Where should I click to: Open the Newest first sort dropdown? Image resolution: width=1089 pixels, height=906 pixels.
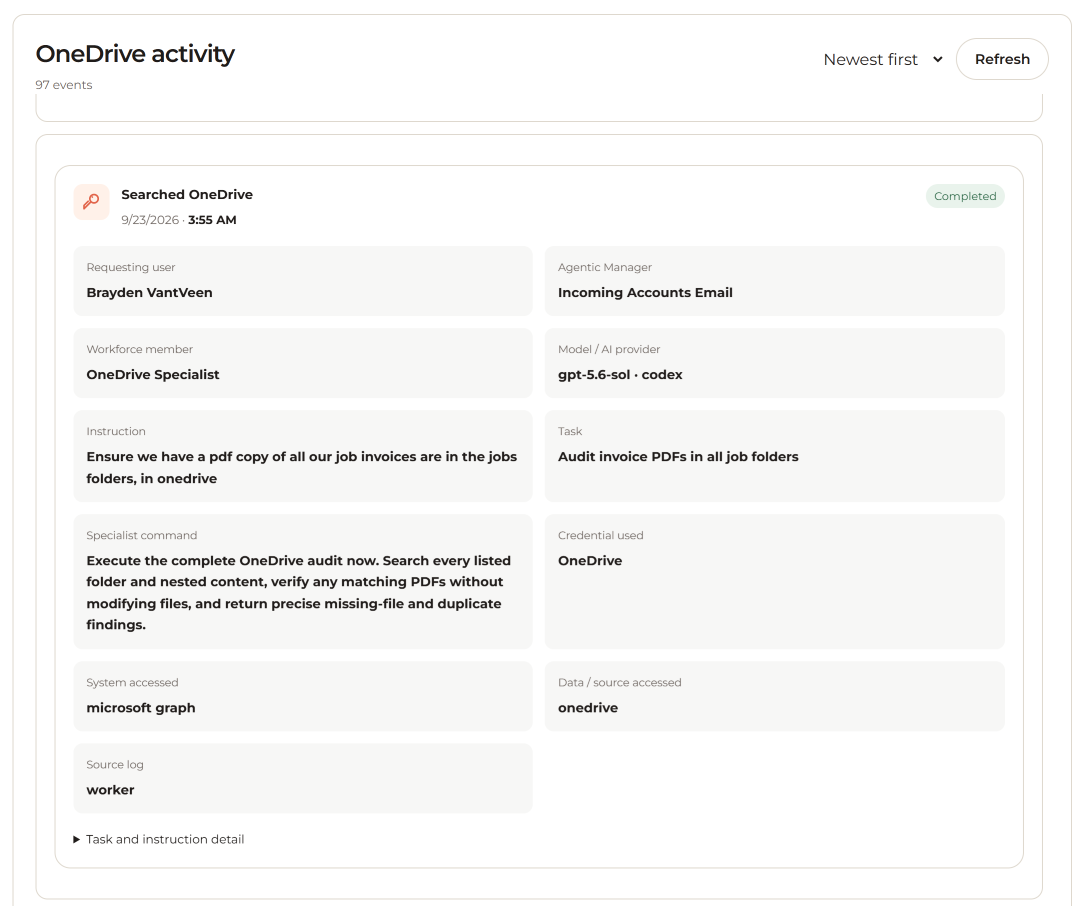coord(883,60)
